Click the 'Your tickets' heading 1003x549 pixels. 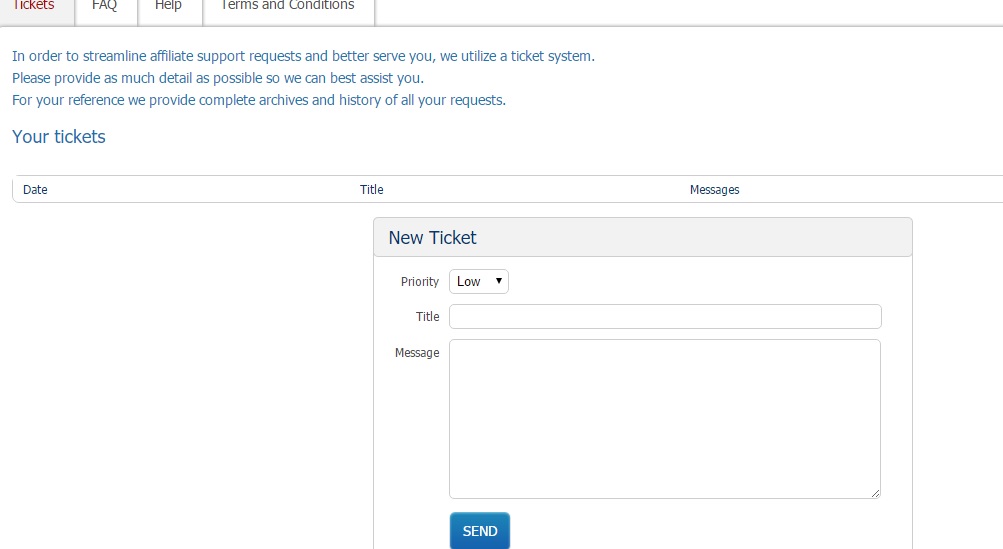59,137
